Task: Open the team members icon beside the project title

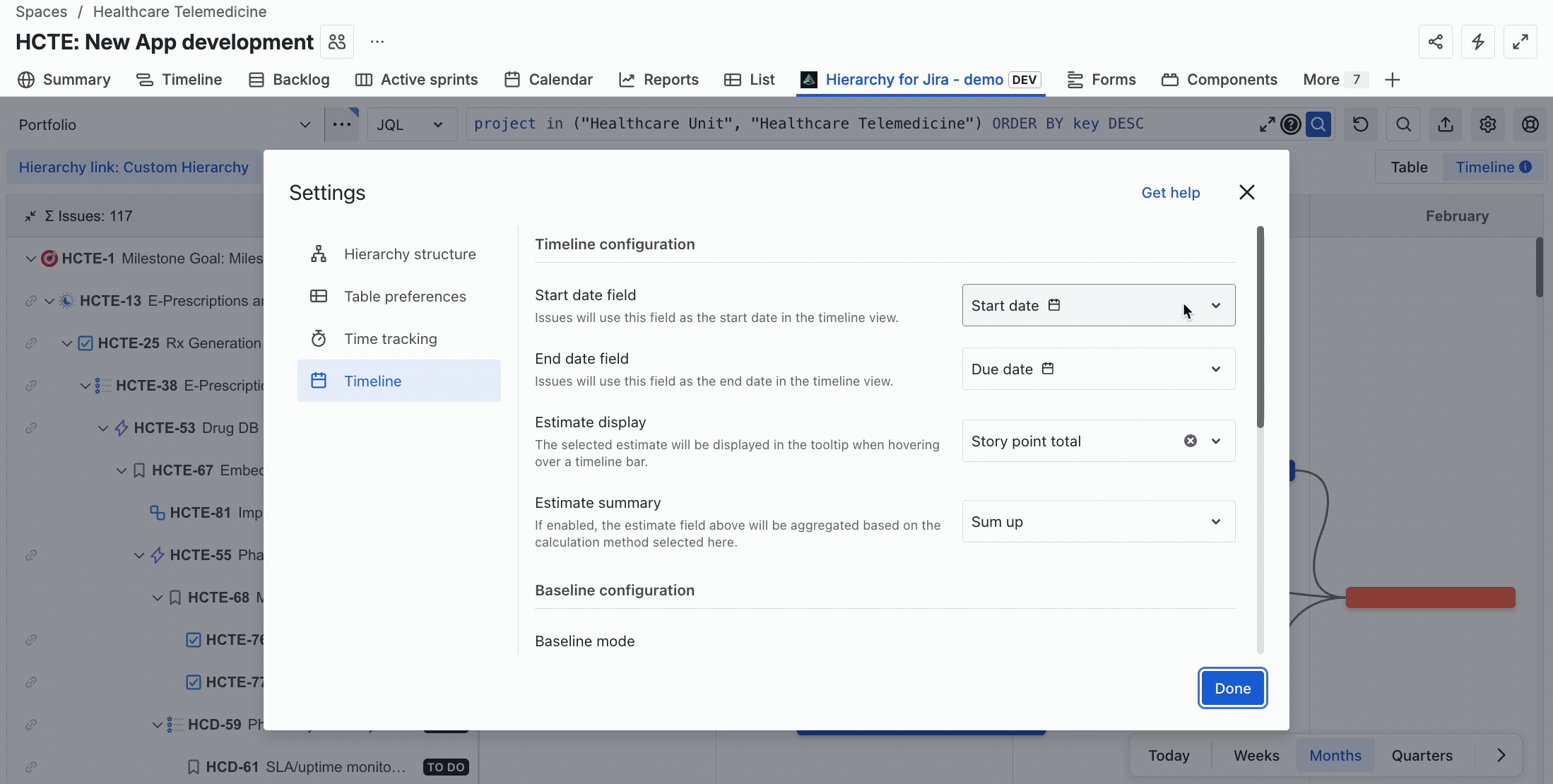Action: 337,42
